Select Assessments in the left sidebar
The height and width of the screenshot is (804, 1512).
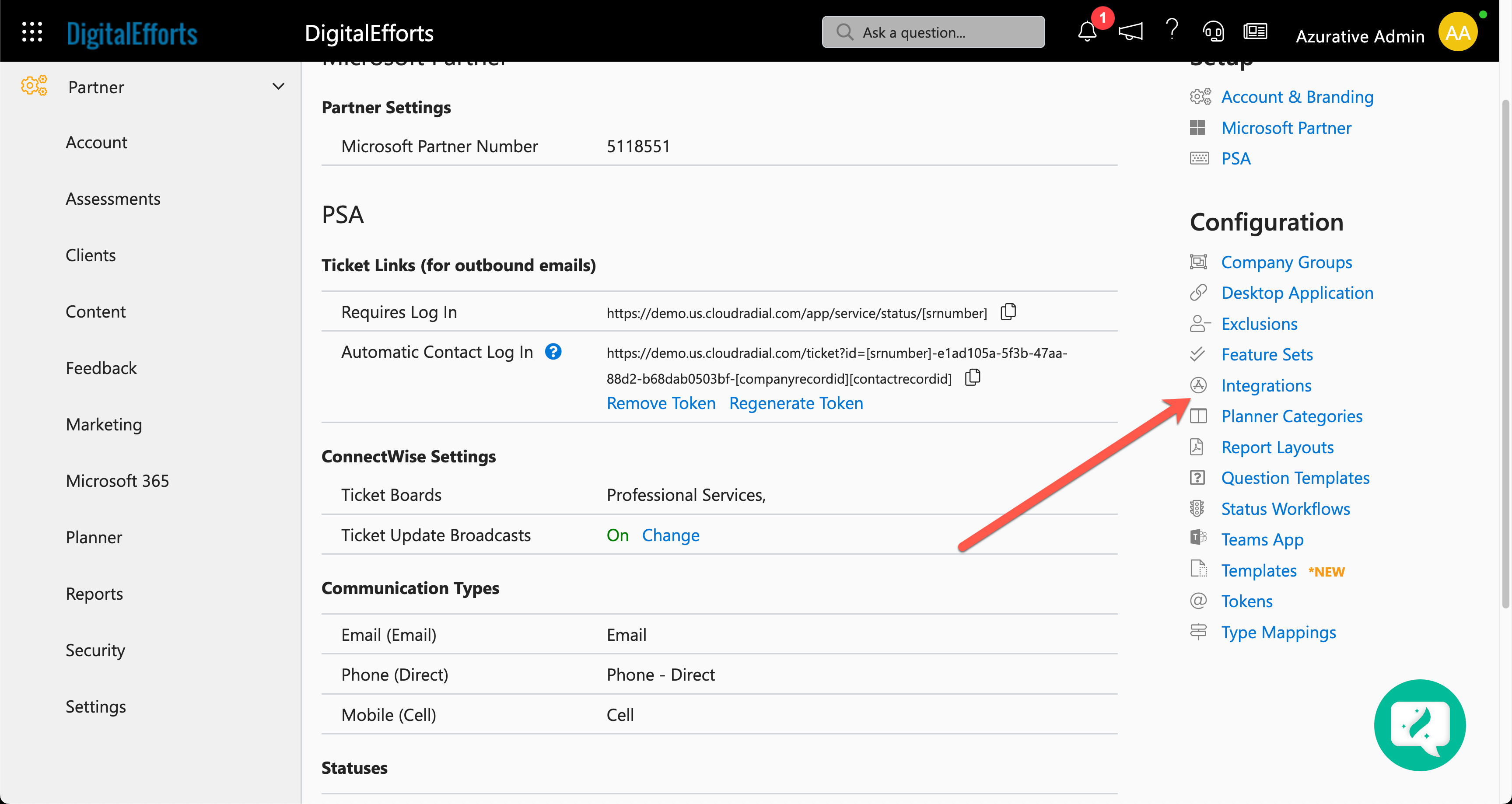tap(113, 198)
